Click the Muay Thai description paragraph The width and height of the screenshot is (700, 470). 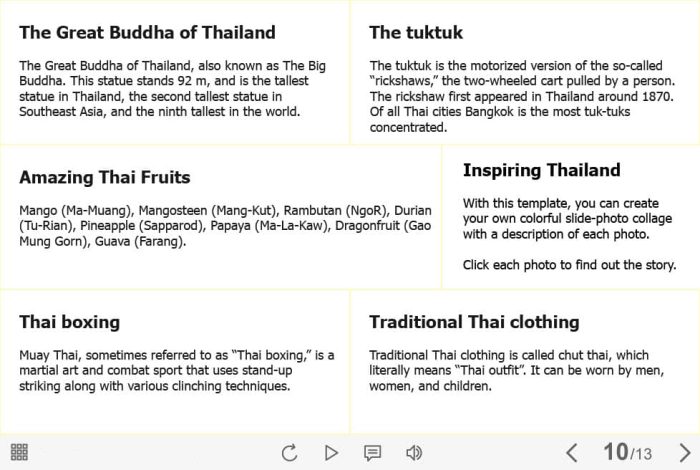click(x=177, y=370)
